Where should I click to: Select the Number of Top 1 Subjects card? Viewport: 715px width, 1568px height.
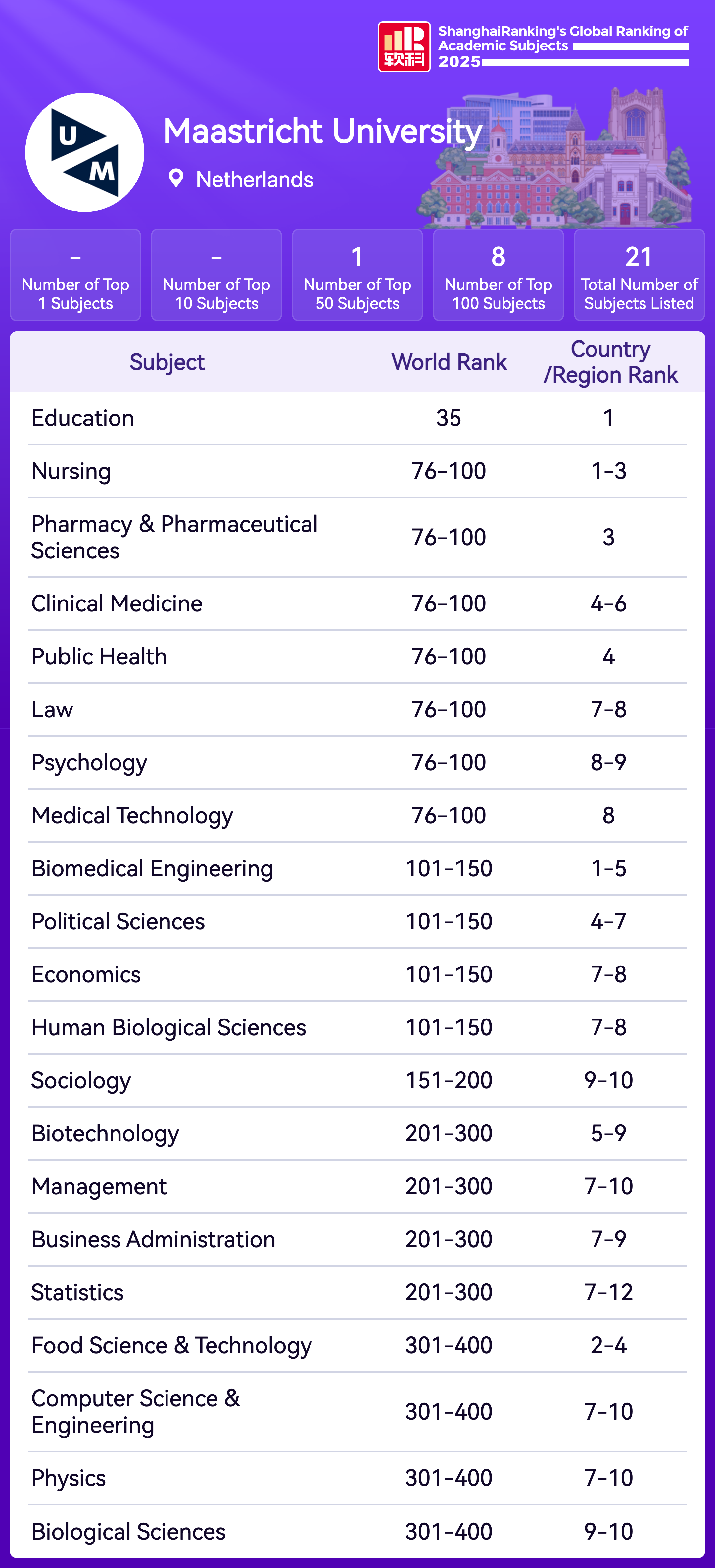(75, 275)
